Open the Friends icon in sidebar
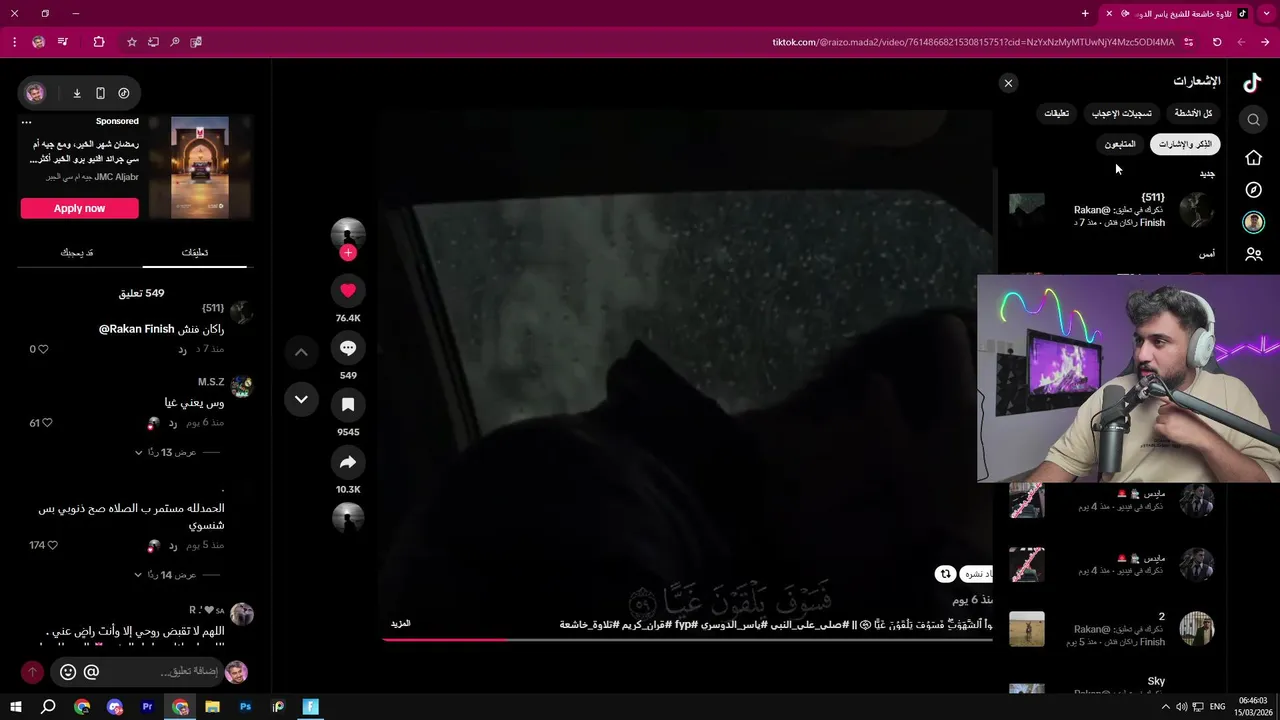1280x720 pixels. click(x=1253, y=254)
